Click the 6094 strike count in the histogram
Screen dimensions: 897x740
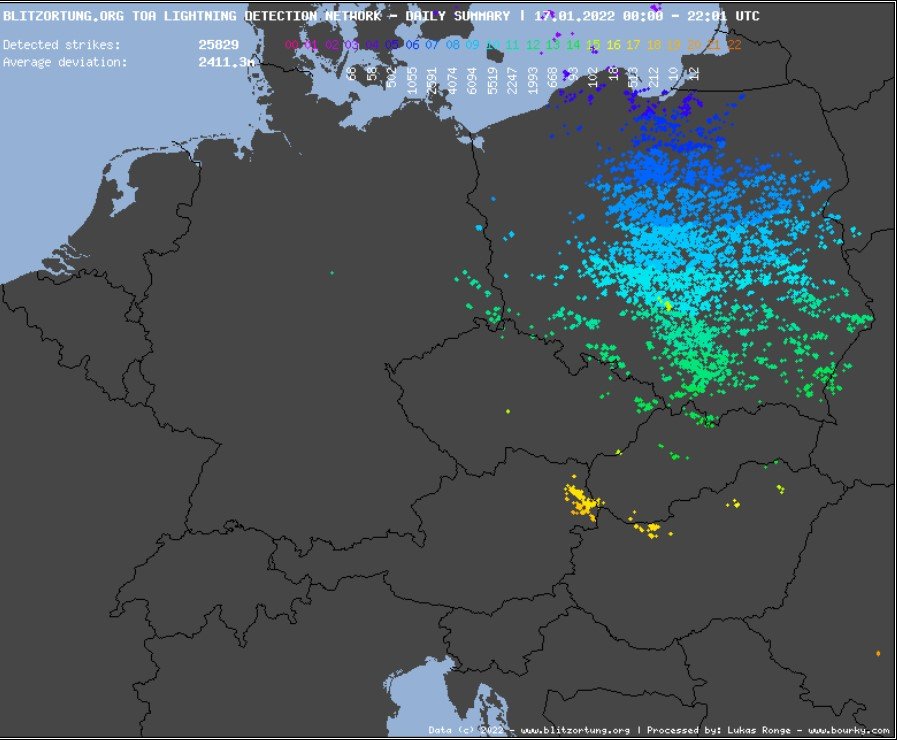pyautogui.click(x=472, y=80)
